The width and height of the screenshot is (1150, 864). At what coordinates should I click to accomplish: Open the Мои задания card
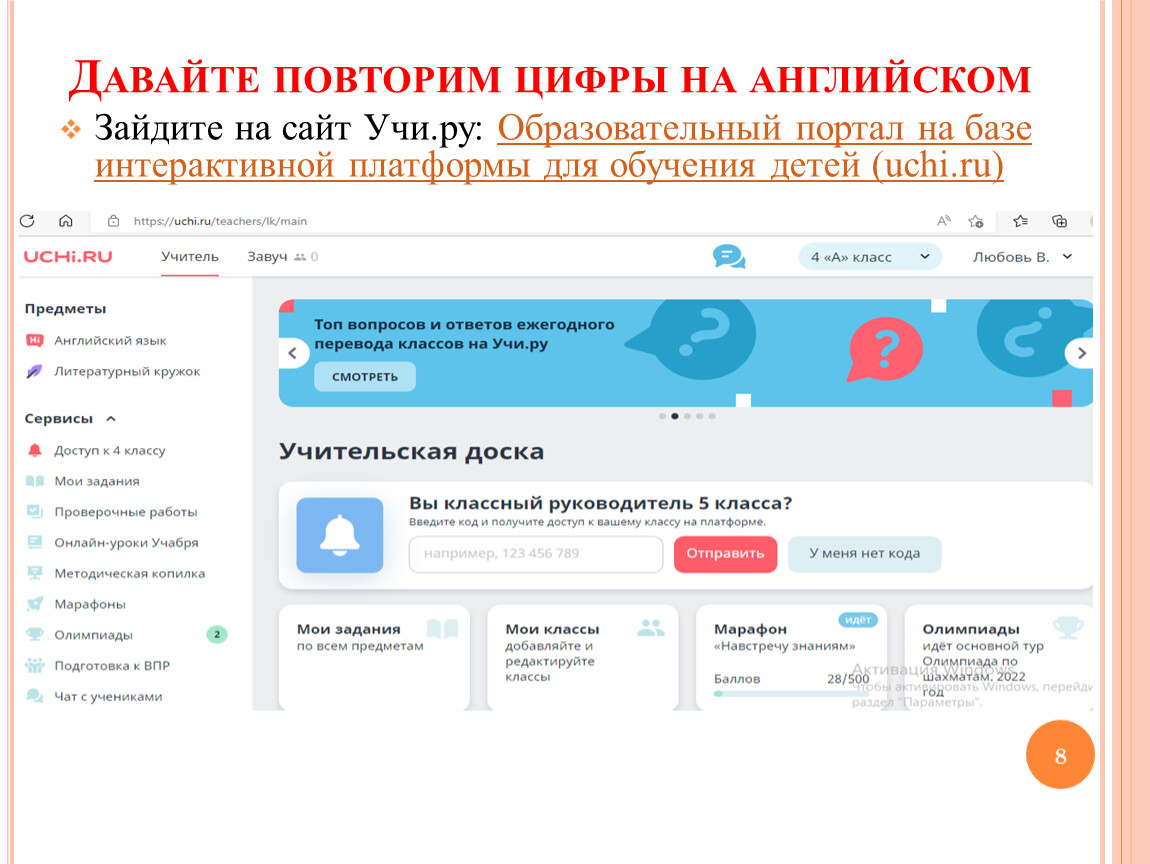(374, 657)
